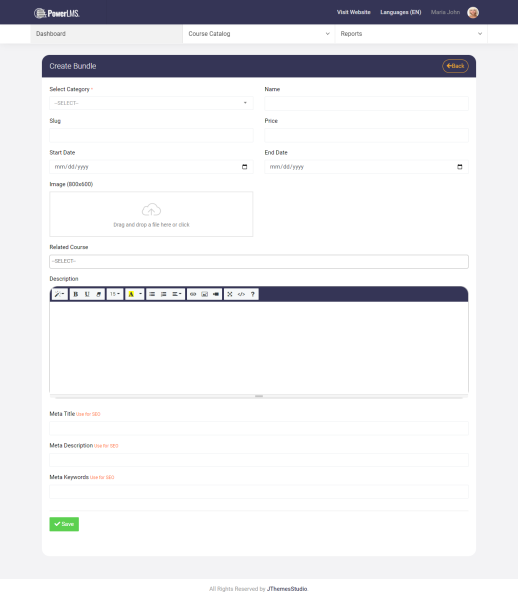Go to the Dashboard tab
The image size is (518, 600).
(106, 34)
